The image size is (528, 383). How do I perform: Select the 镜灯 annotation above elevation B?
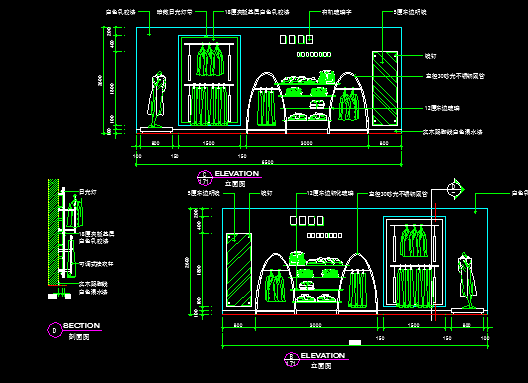267,193
